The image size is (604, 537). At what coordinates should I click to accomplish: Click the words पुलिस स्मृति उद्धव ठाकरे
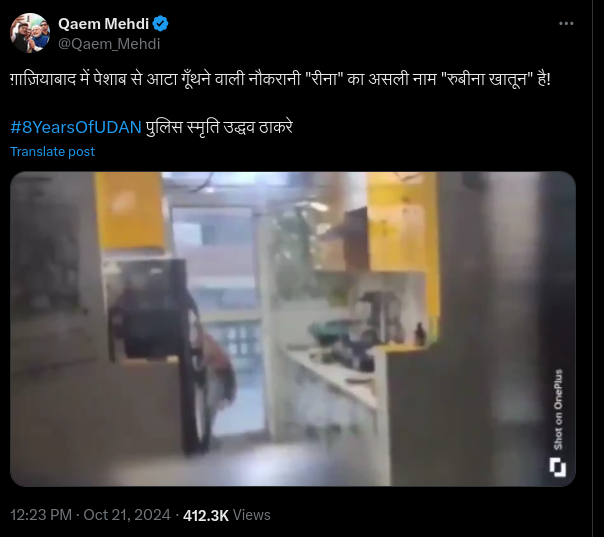pyautogui.click(x=219, y=127)
